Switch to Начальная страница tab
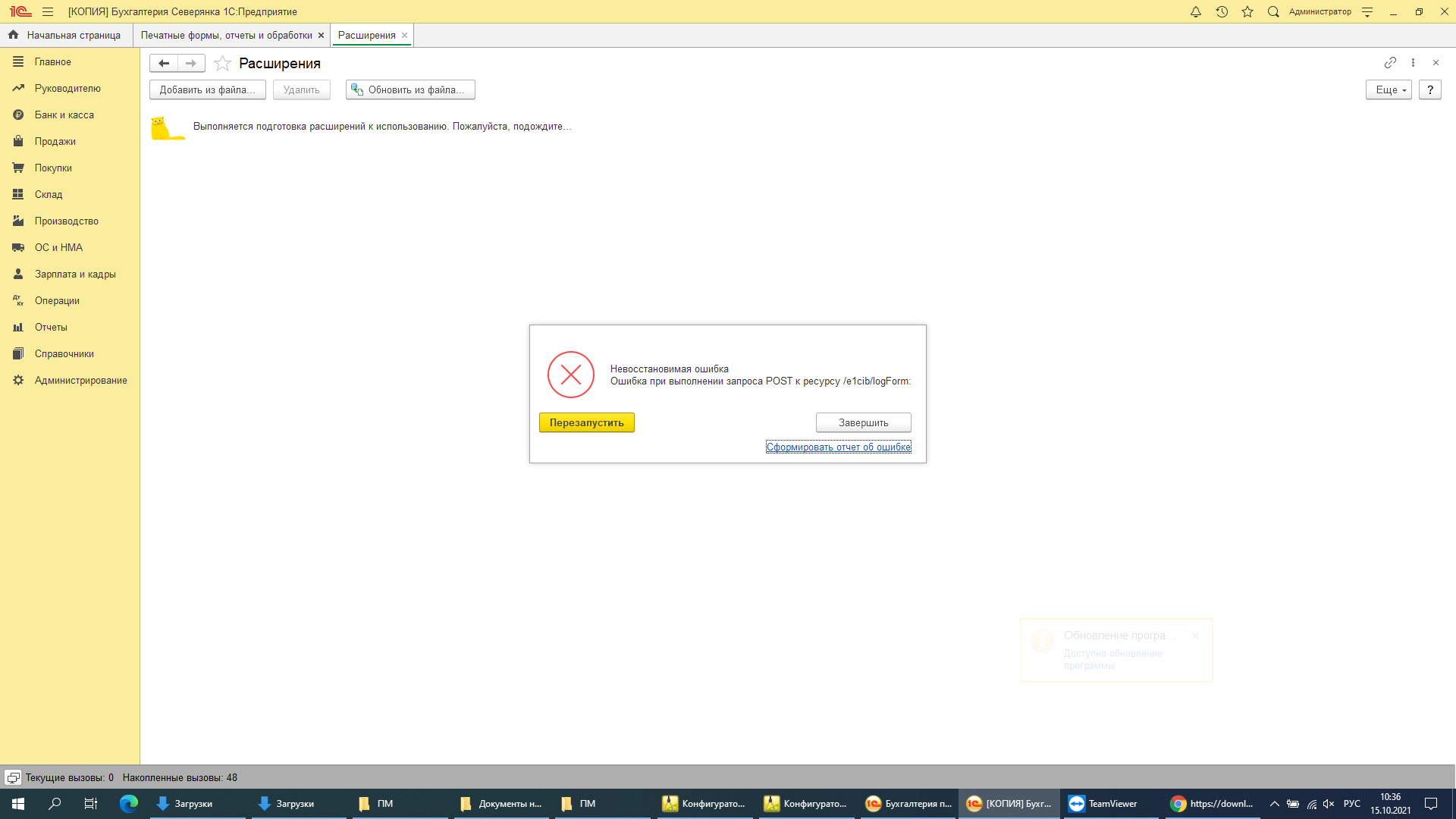 tap(66, 35)
